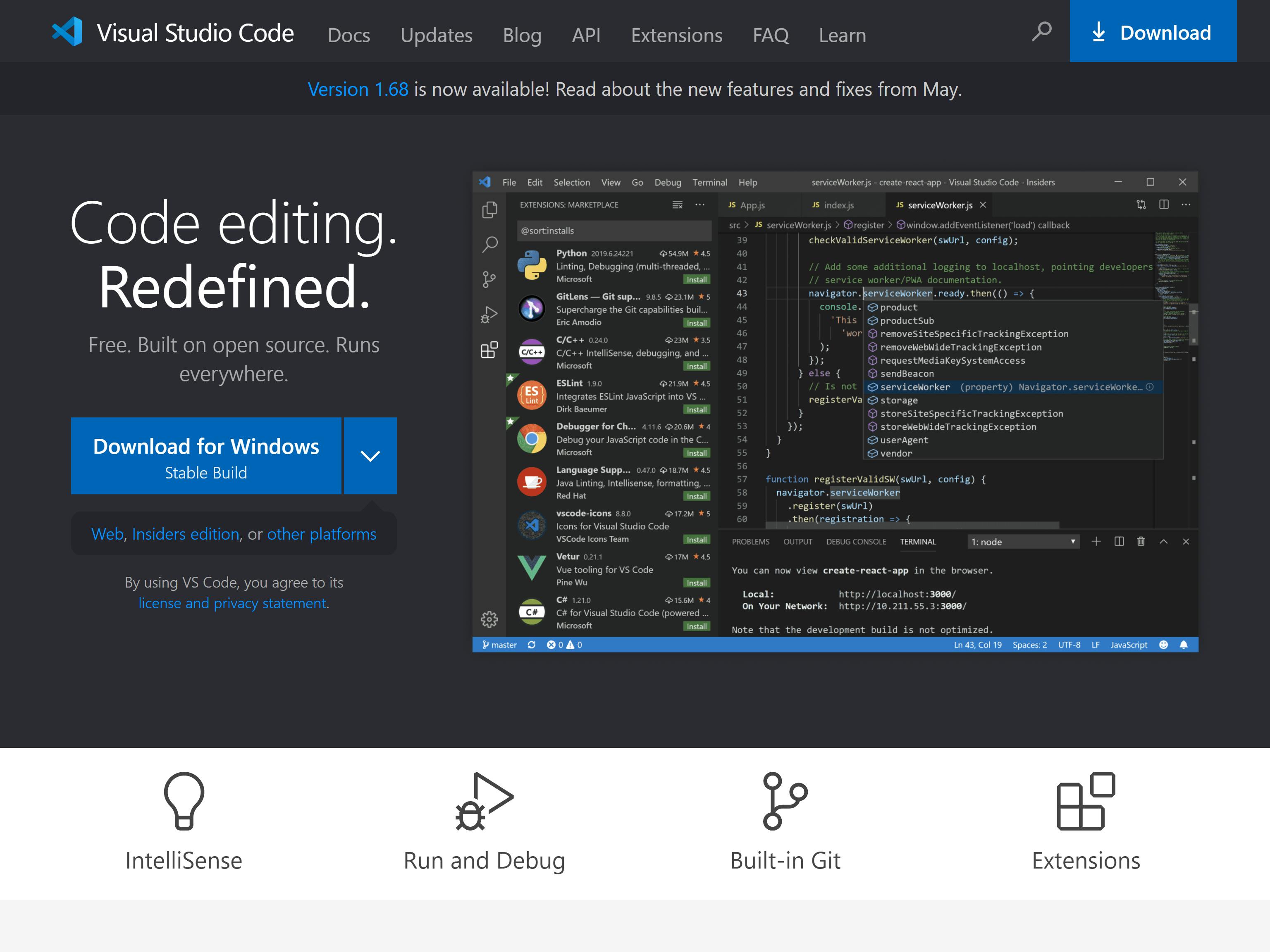Click the Visual Studio Code logo icon

tap(67, 31)
